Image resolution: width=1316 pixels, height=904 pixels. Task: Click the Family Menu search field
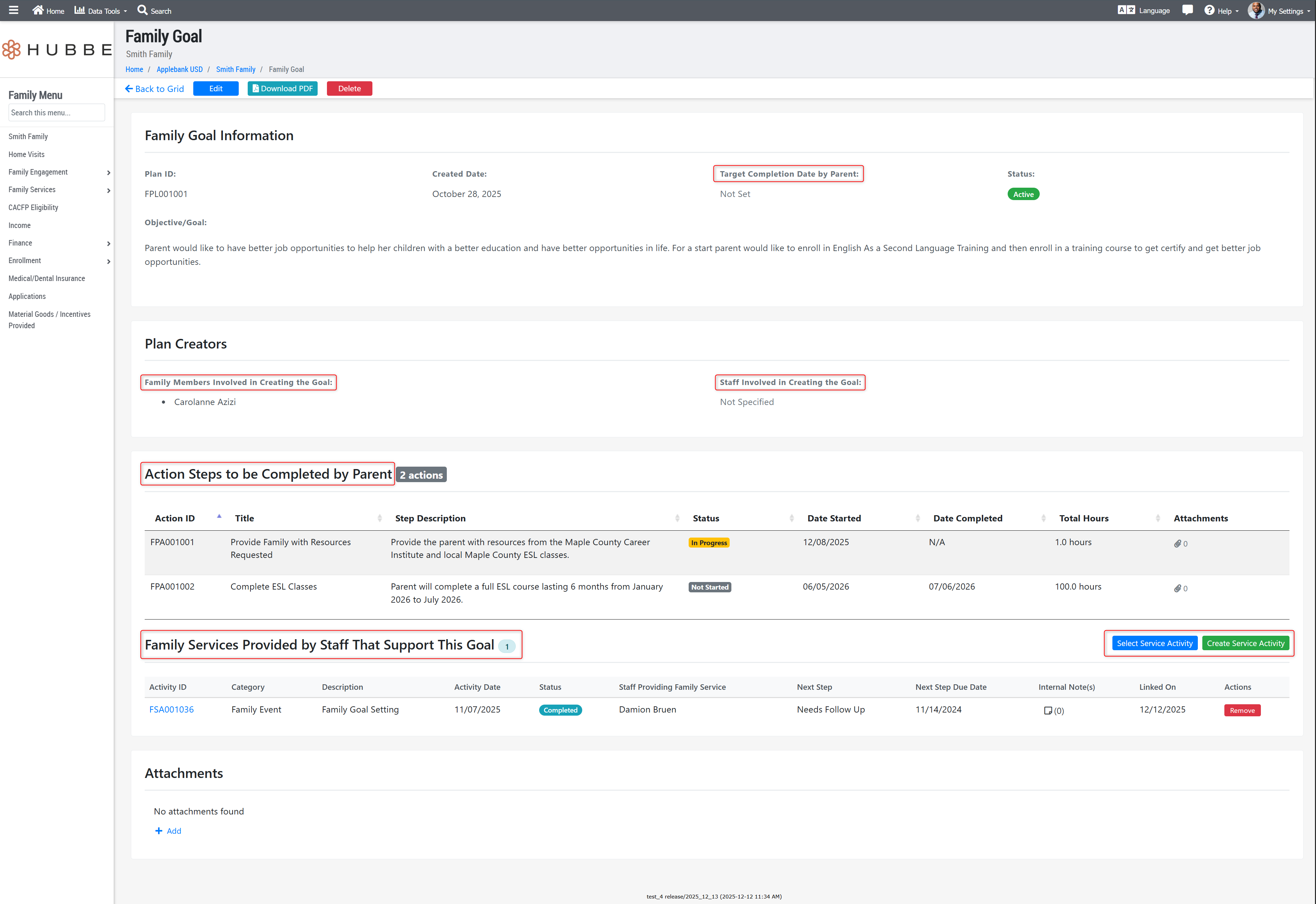coord(56,113)
